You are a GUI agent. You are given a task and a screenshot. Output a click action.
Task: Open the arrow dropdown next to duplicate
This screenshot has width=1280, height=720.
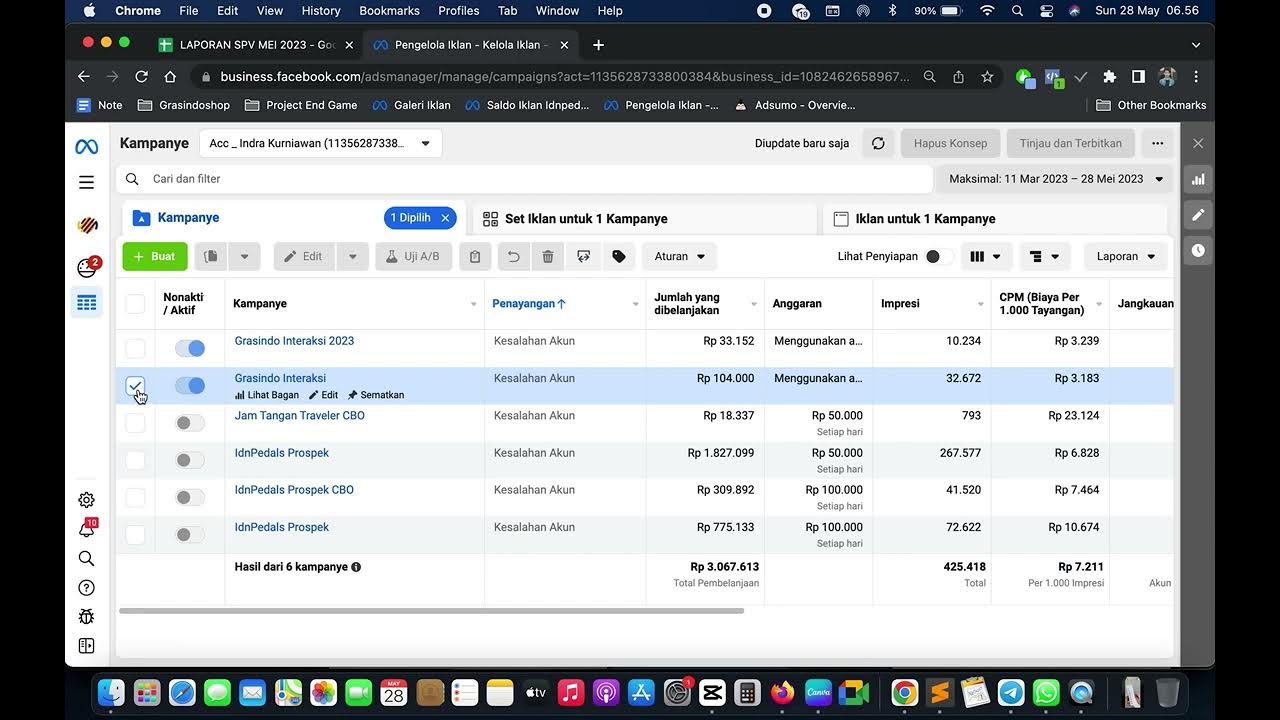[244, 256]
